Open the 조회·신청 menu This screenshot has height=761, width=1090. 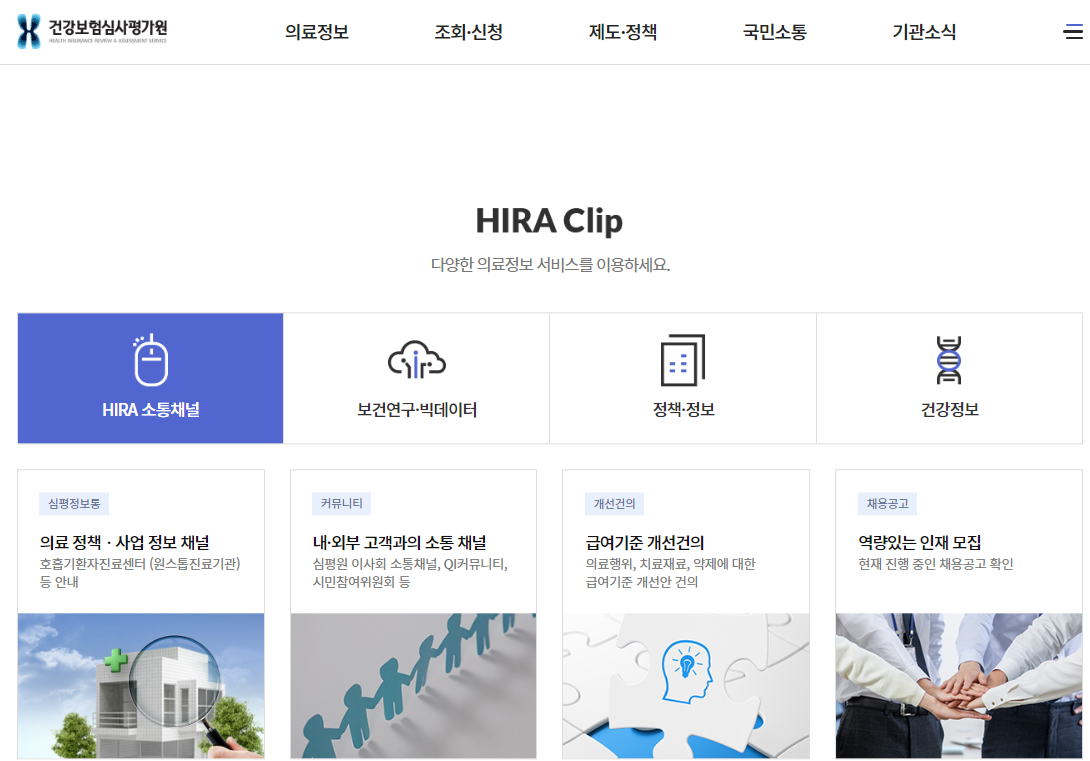tap(469, 32)
